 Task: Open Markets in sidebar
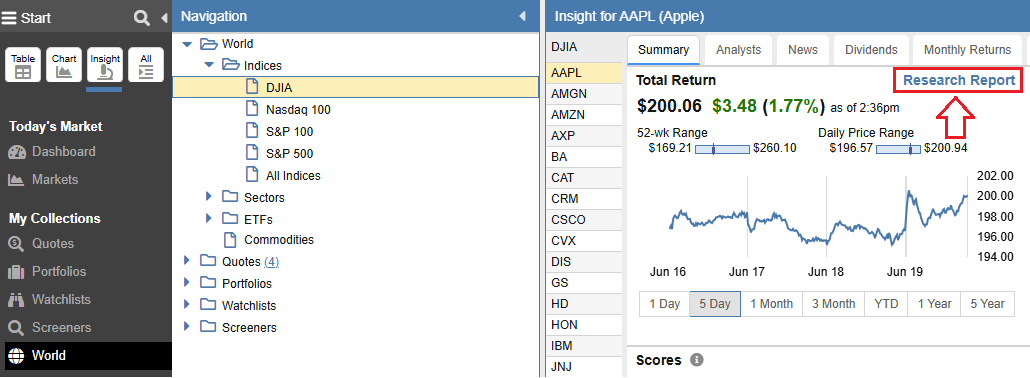43,179
